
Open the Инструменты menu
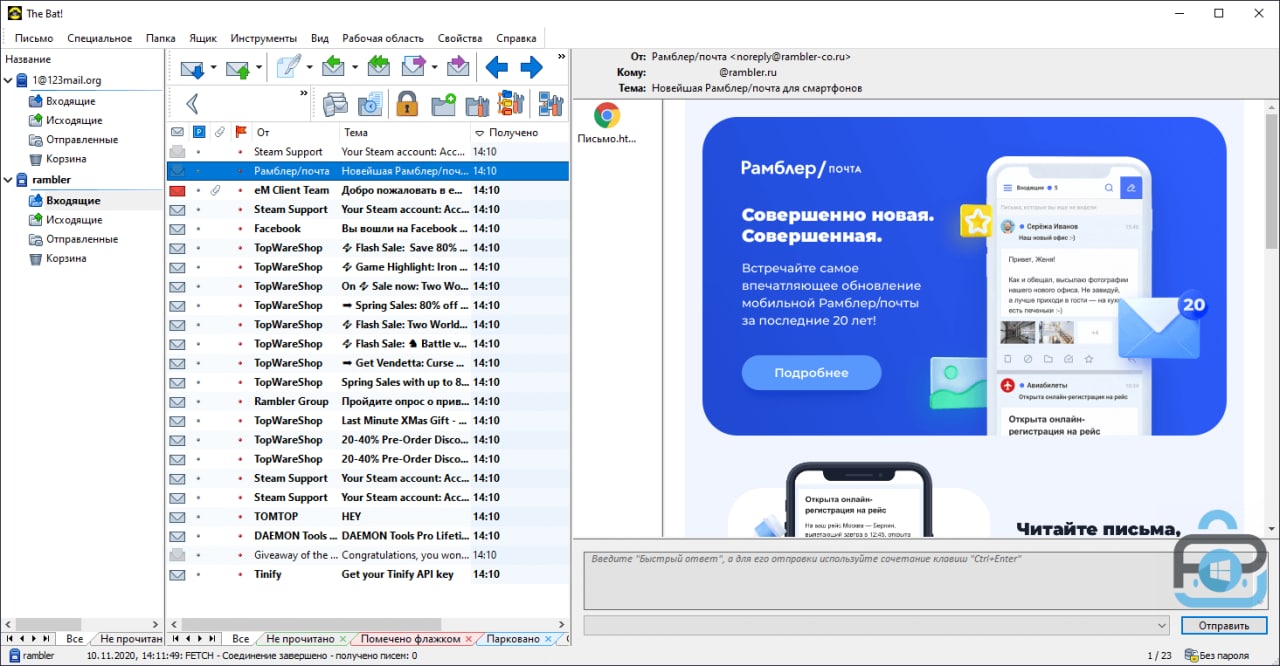tap(263, 38)
